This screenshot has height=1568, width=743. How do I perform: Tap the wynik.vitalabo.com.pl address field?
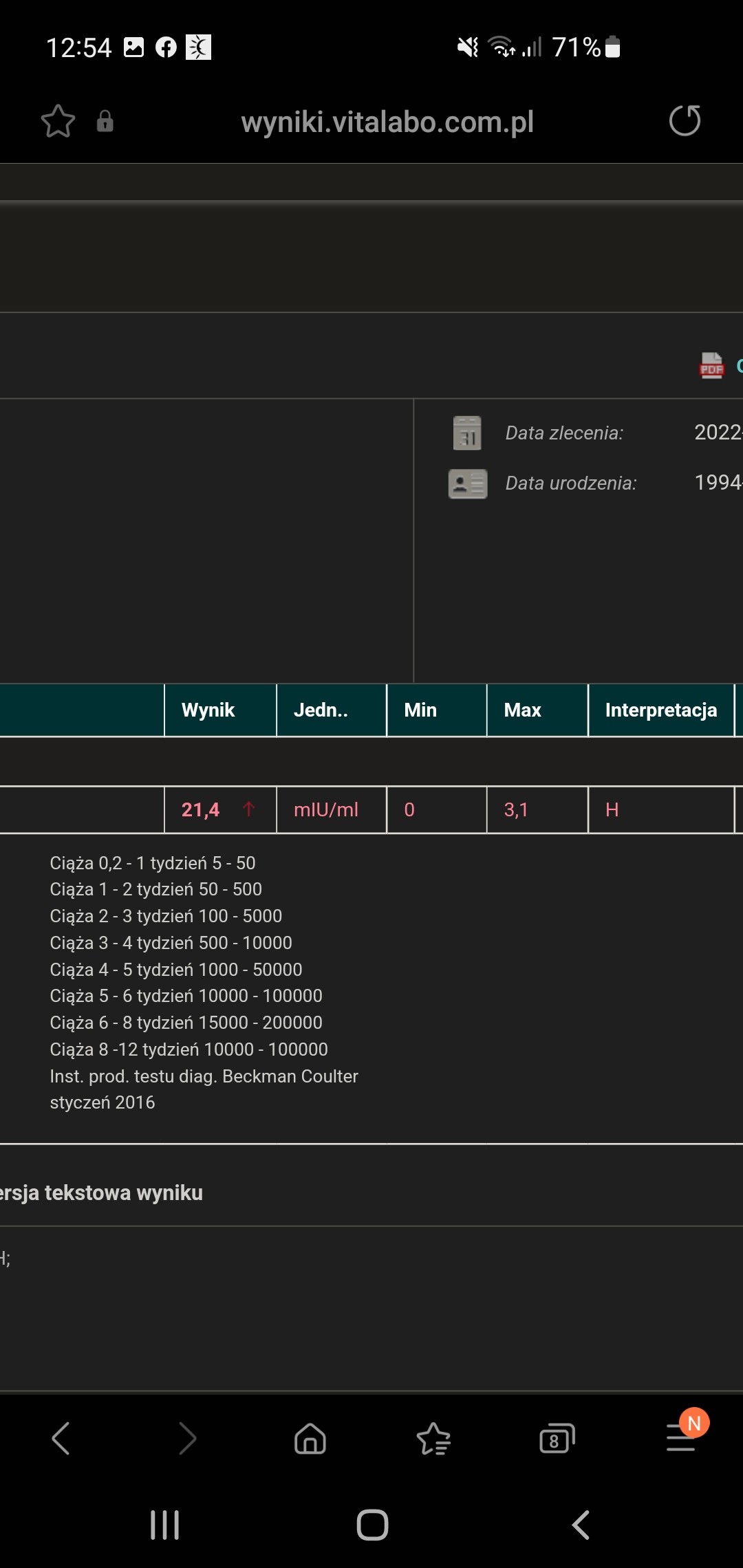(387, 122)
